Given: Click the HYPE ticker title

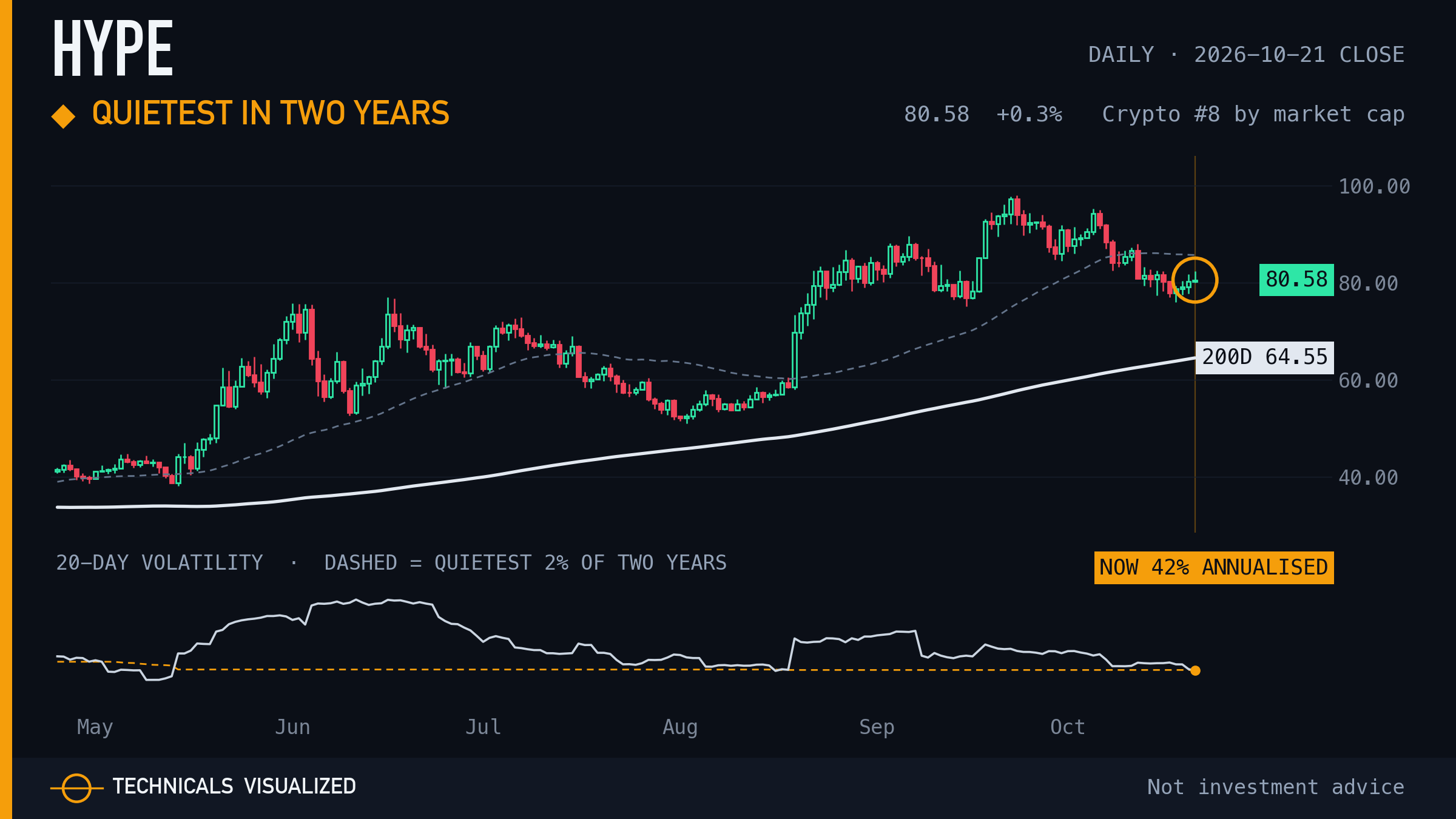Looking at the screenshot, I should (x=113, y=48).
